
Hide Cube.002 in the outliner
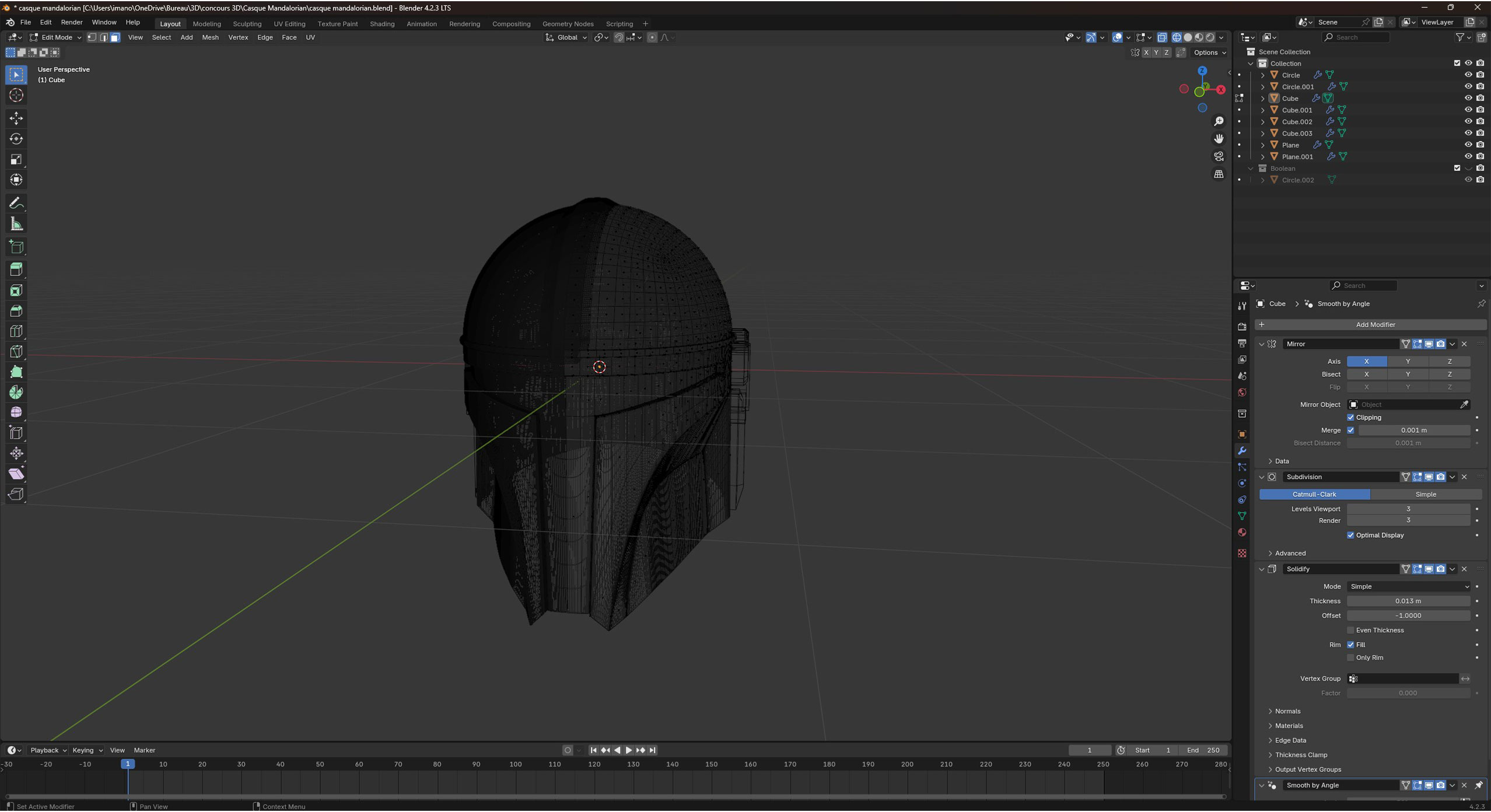(1468, 121)
